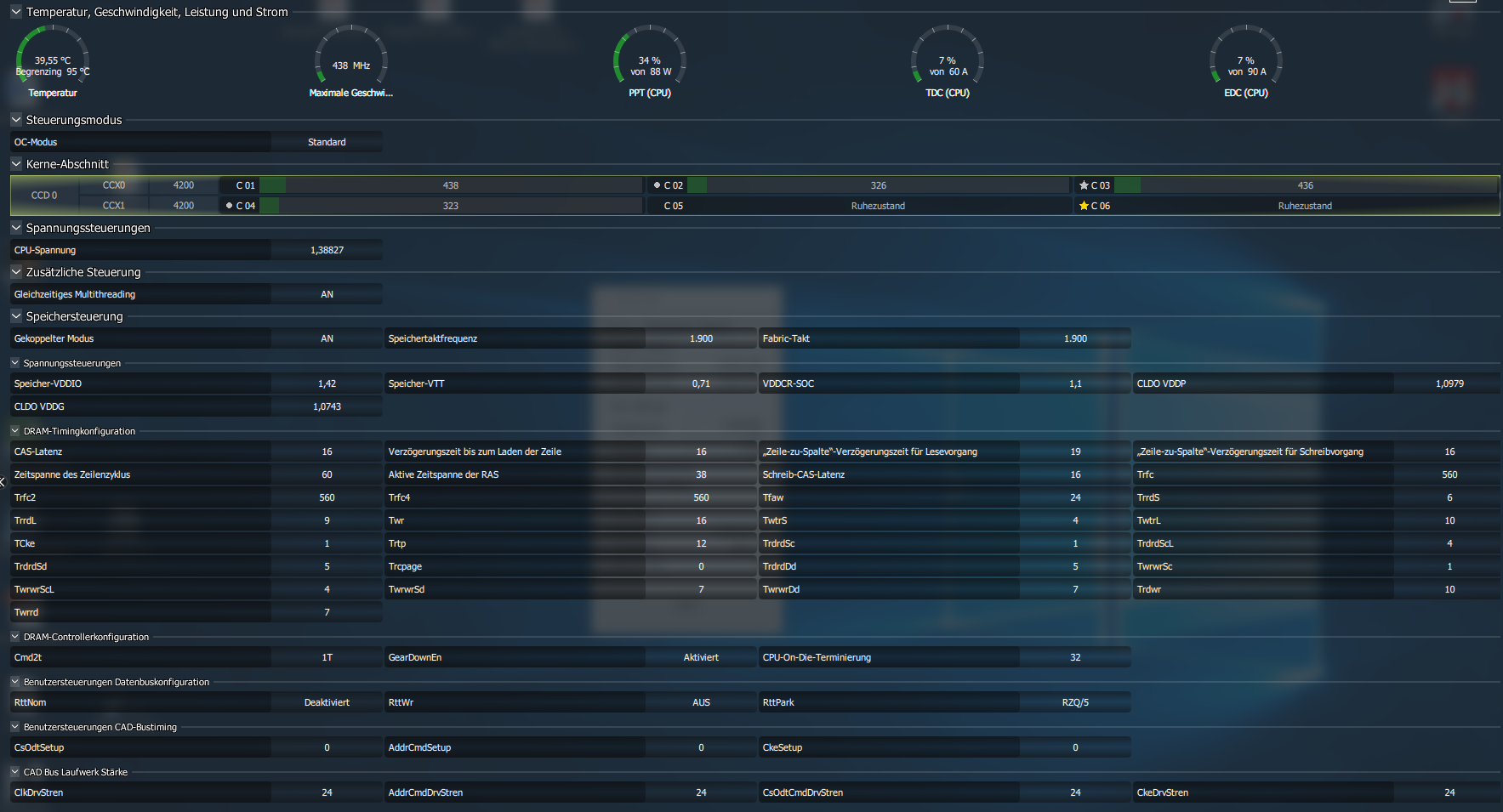Click the Aktive Zeitspanne der RAS value 38
This screenshot has width=1503, height=812.
point(701,474)
